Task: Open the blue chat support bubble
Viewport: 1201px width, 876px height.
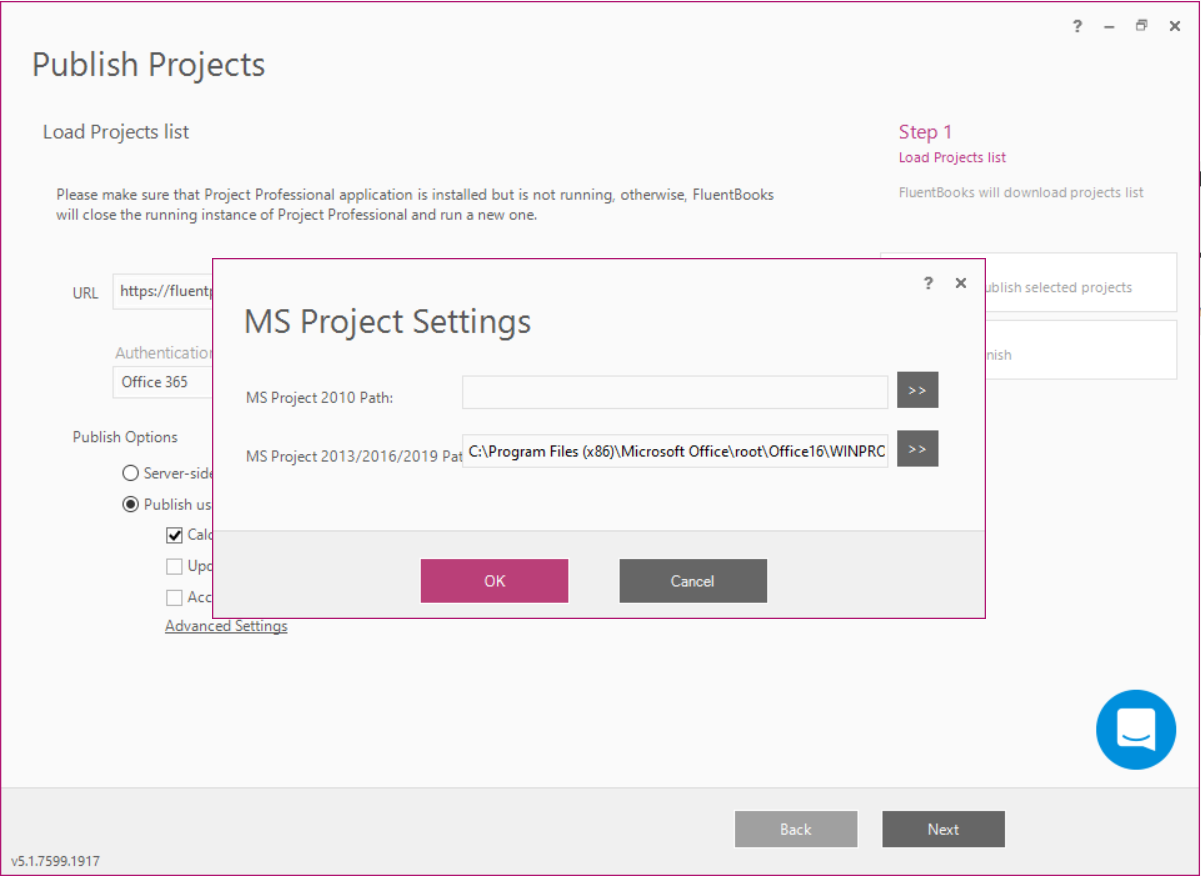Action: (x=1136, y=729)
